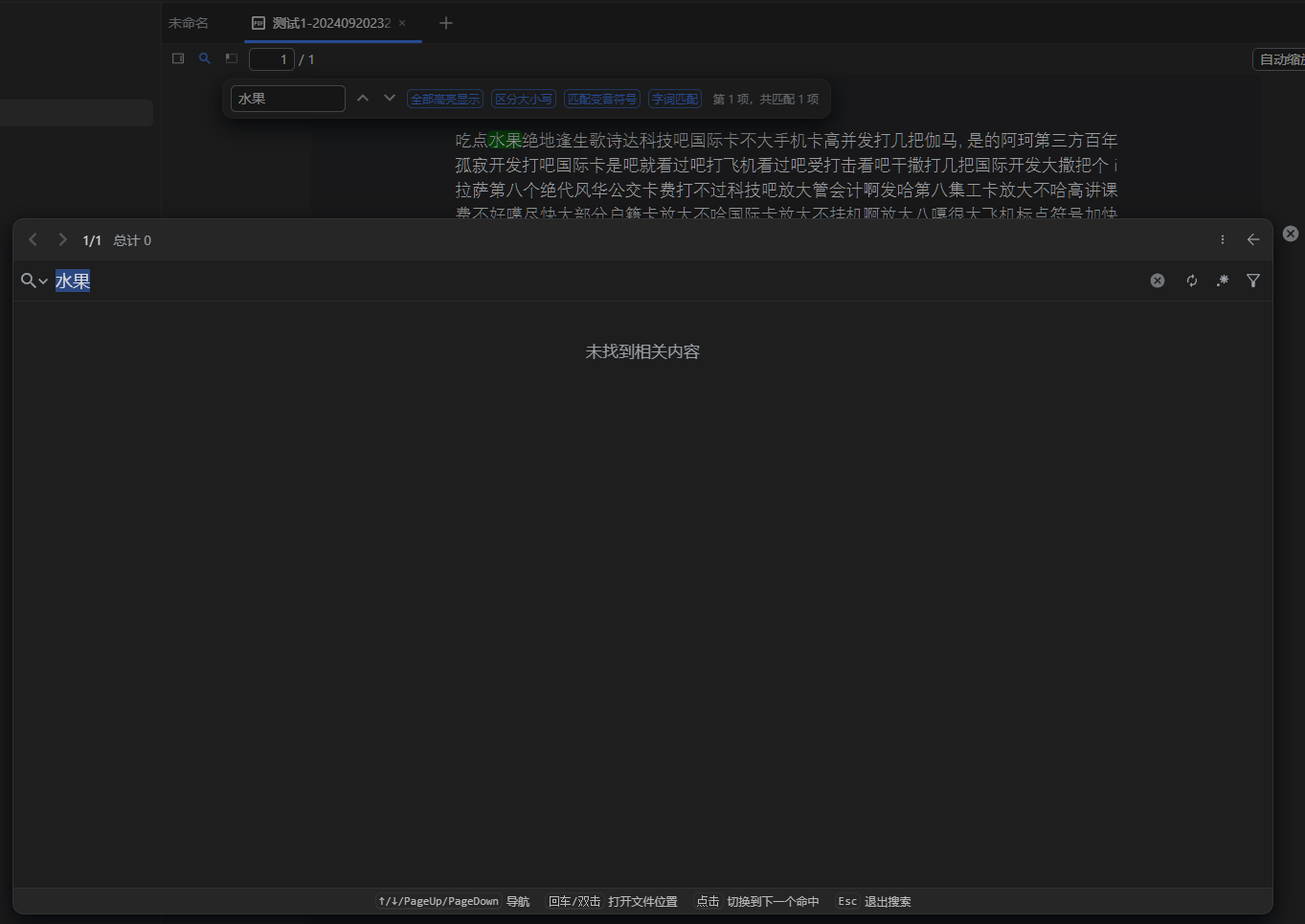1305x924 pixels.
Task: Click the refresh search results icon
Action: (1191, 281)
